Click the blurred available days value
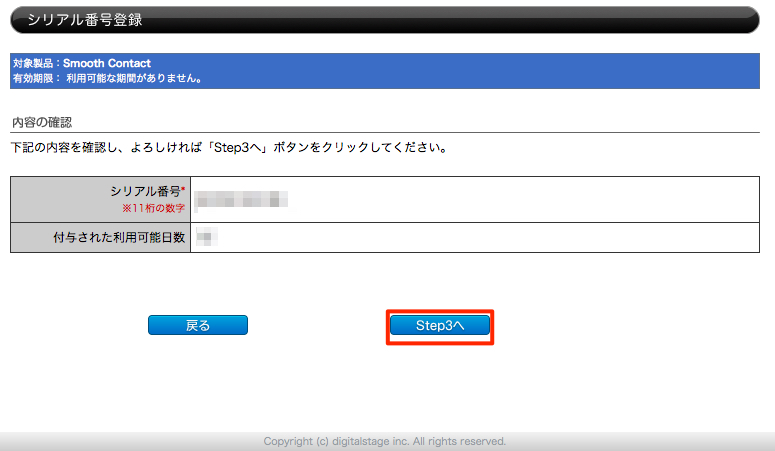Viewport: 775px width, 451px height. [207, 237]
